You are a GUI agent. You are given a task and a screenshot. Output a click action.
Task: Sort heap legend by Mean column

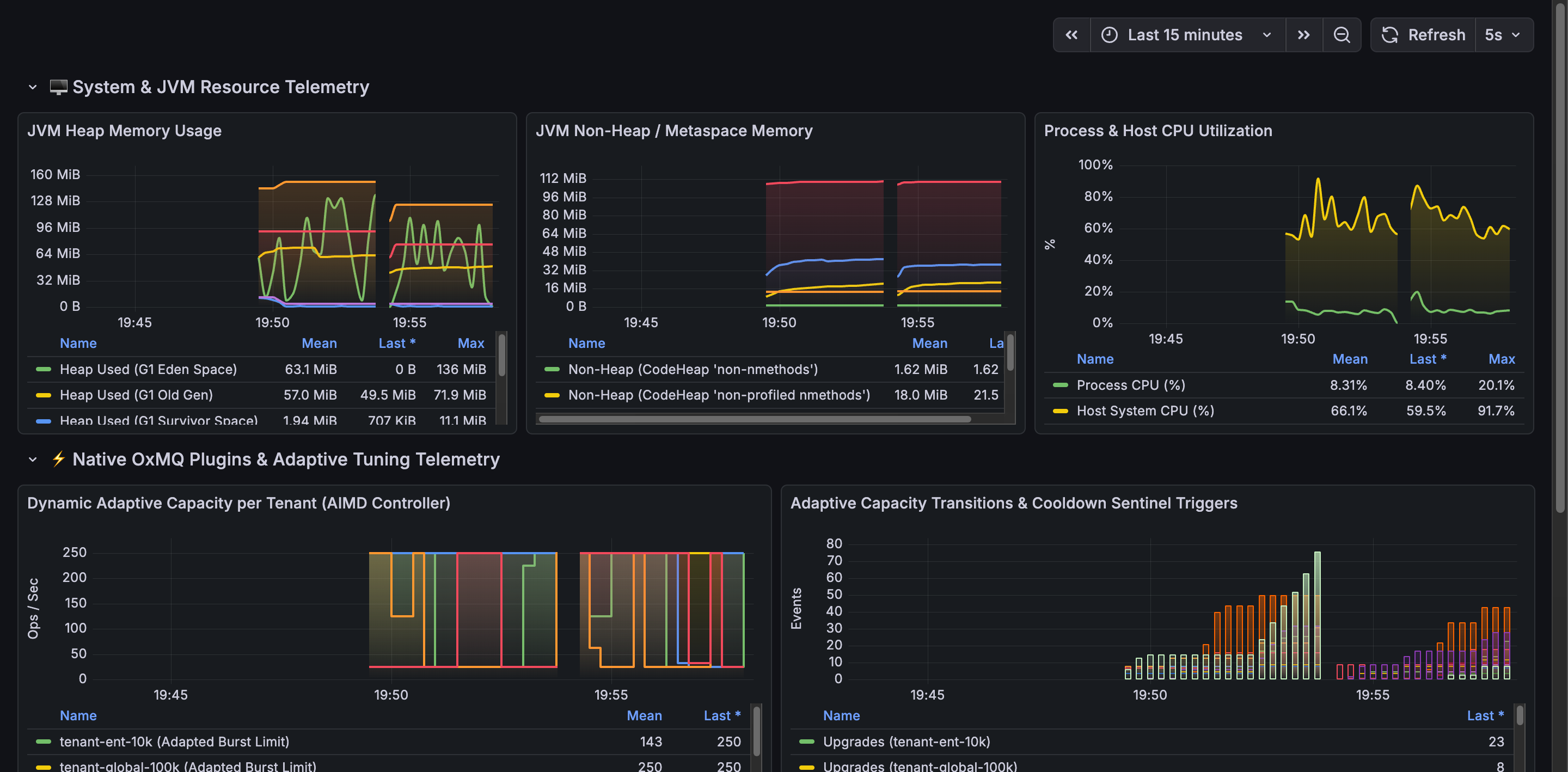point(319,343)
